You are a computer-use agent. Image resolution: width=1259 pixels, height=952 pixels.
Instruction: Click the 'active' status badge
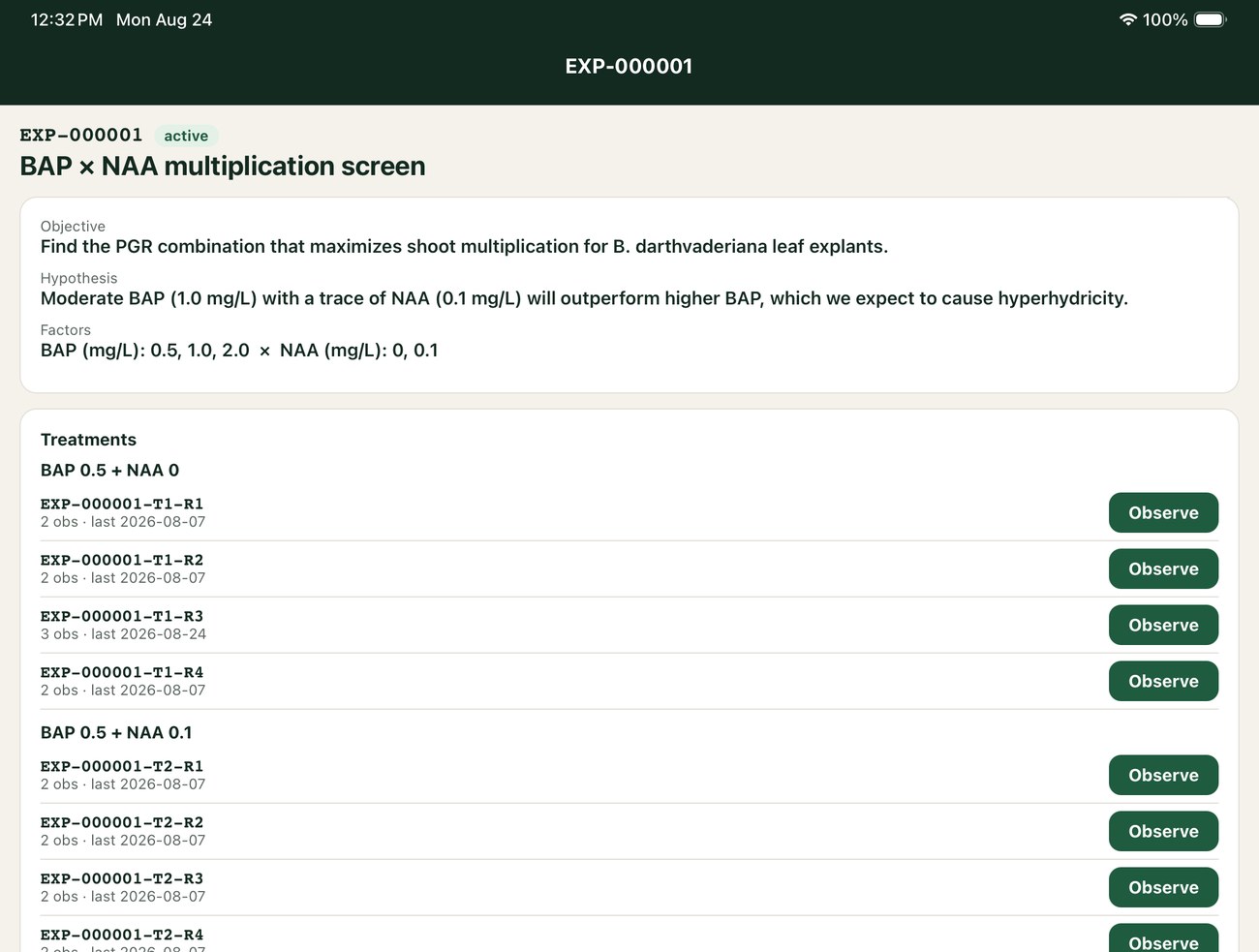point(186,136)
